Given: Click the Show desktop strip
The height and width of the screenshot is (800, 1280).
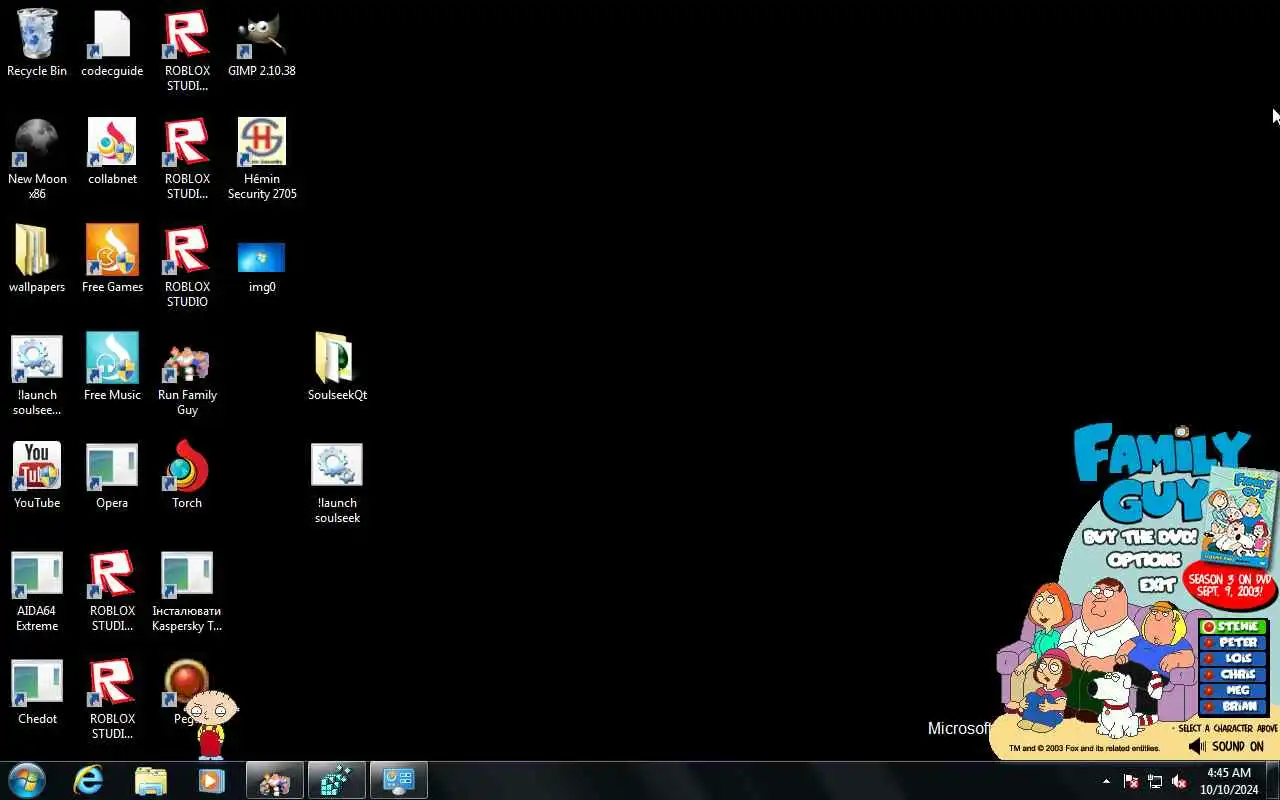Looking at the screenshot, I should click(1273, 781).
